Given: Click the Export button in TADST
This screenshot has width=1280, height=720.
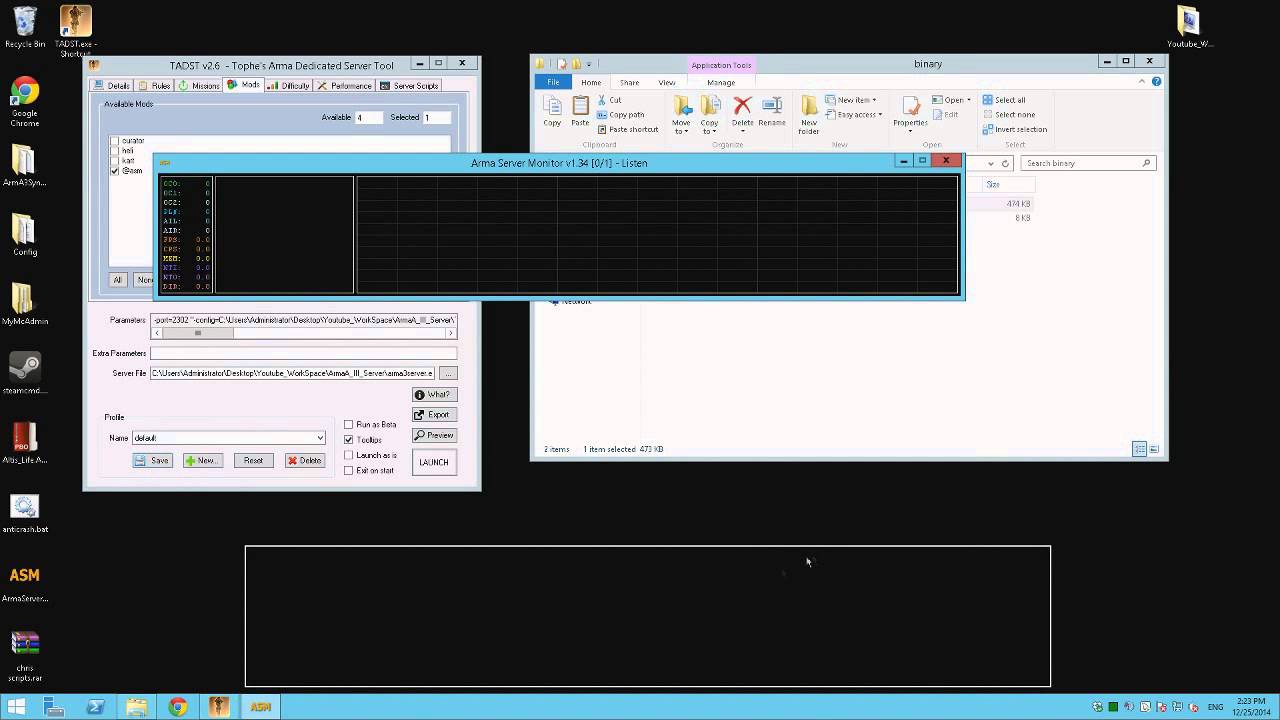Looking at the screenshot, I should tap(434, 415).
